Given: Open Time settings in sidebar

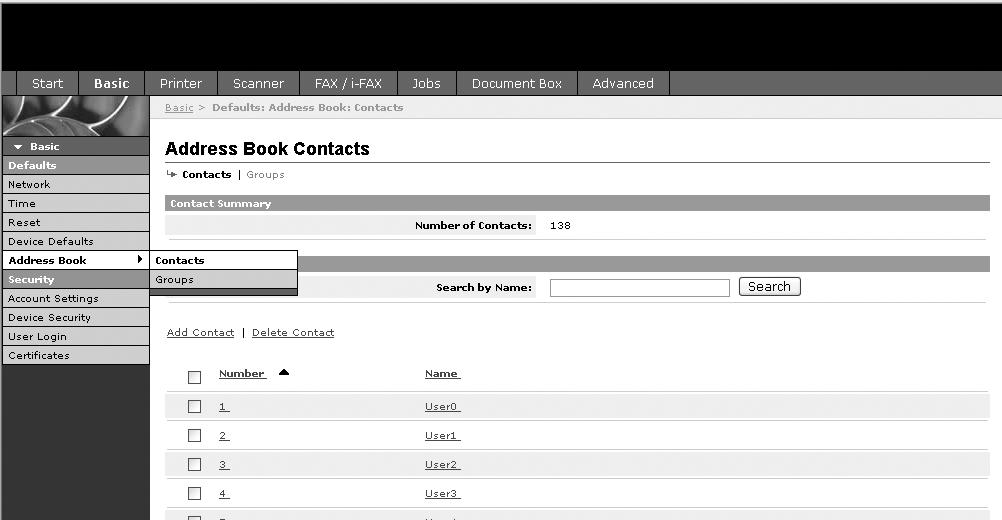Looking at the screenshot, I should pos(75,204).
